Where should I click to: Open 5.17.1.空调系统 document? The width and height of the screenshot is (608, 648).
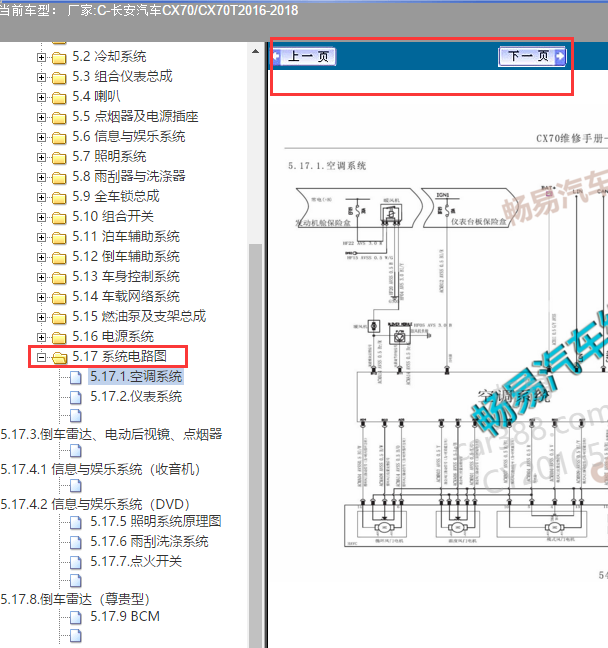click(136, 376)
